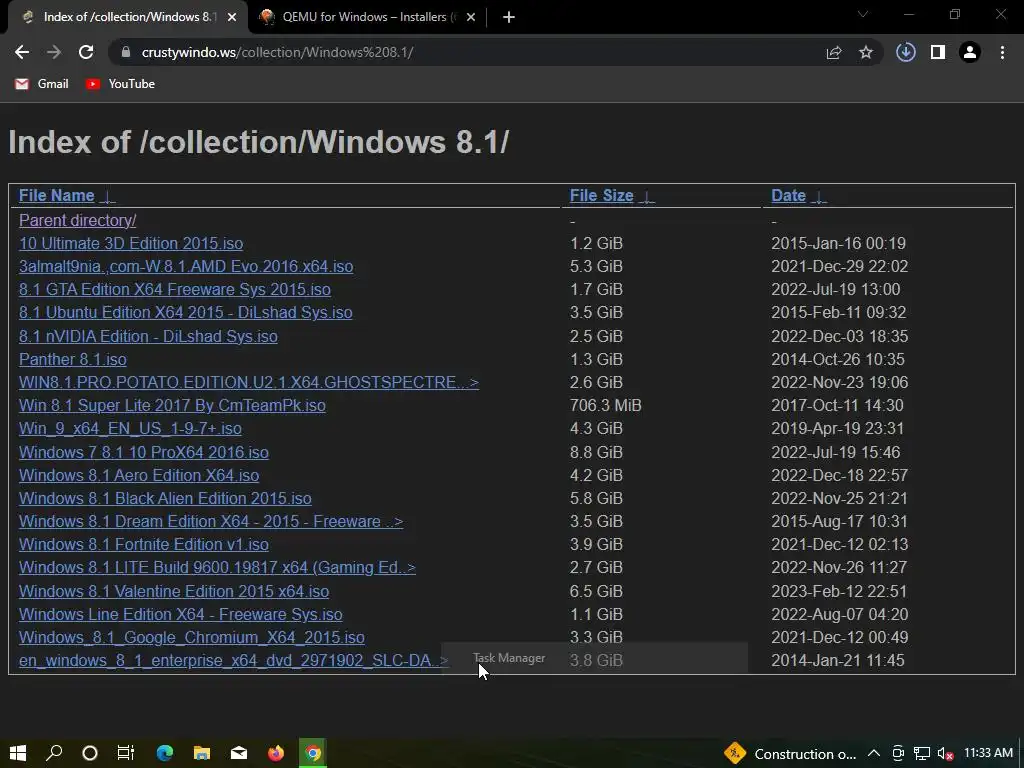
Task: Download Windows 8.1 Valentine Edition 2015 x64.iso
Action: coord(174,591)
